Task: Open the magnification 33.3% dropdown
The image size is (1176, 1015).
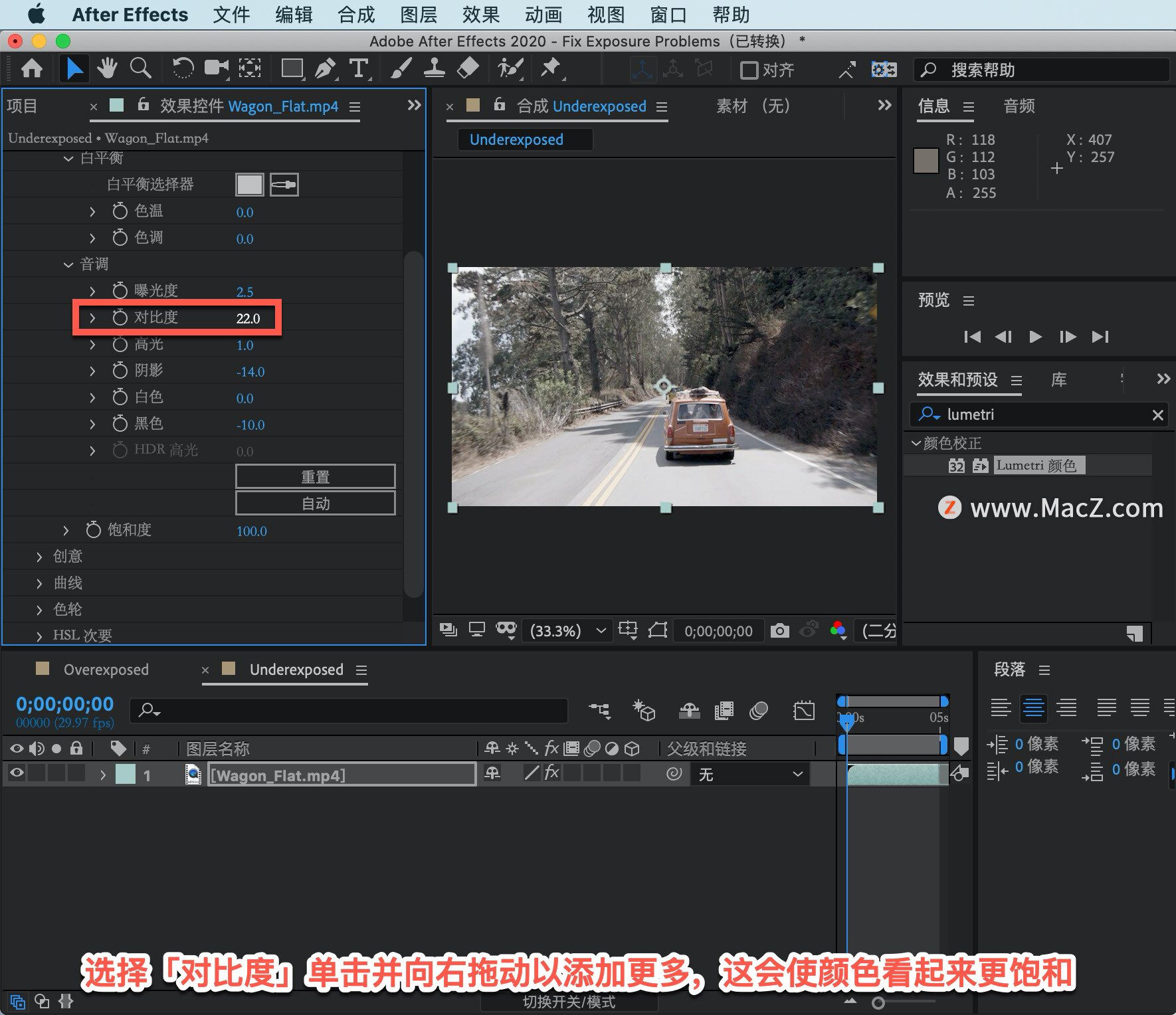Action: point(567,630)
